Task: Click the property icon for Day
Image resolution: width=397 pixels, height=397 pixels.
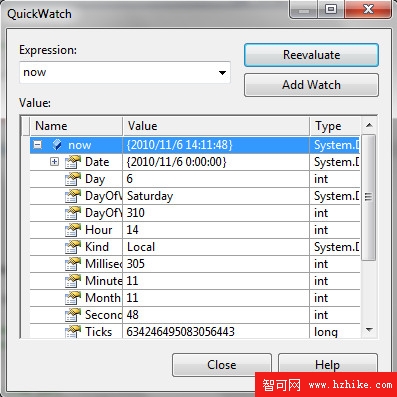Action: (73, 179)
